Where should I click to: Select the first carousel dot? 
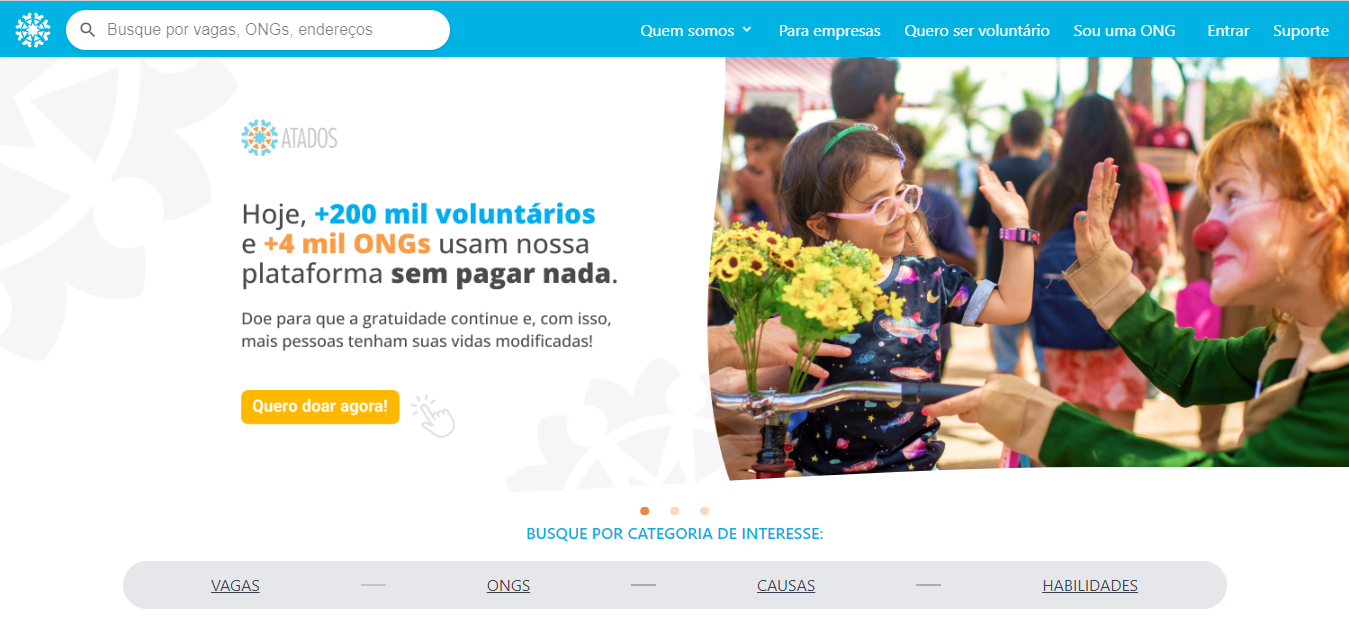coord(644,511)
